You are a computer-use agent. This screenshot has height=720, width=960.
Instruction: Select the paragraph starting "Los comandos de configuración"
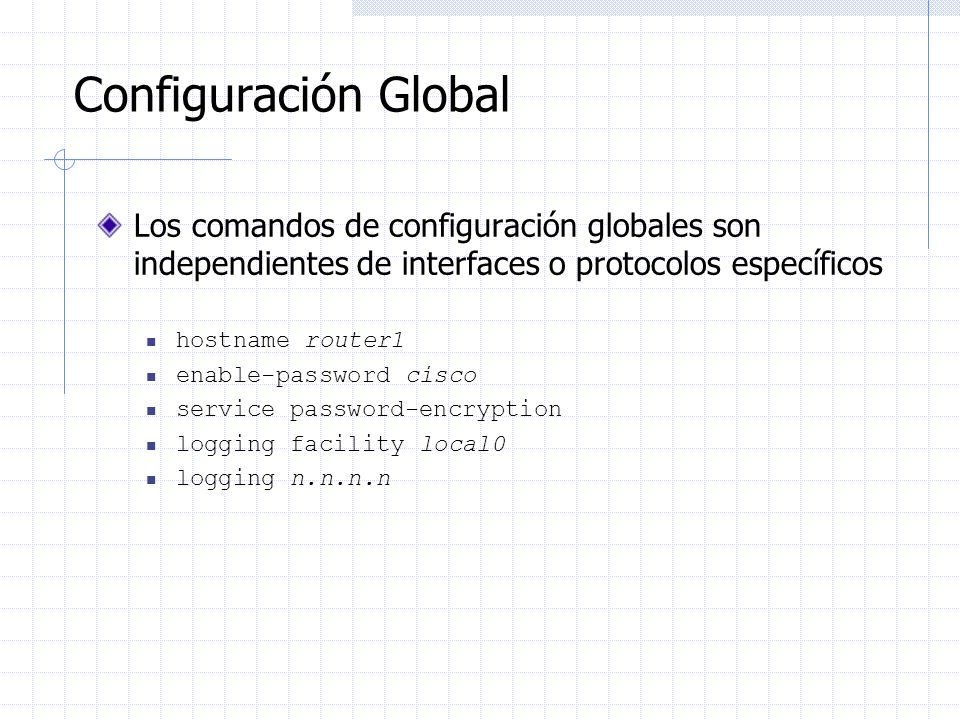(x=508, y=245)
